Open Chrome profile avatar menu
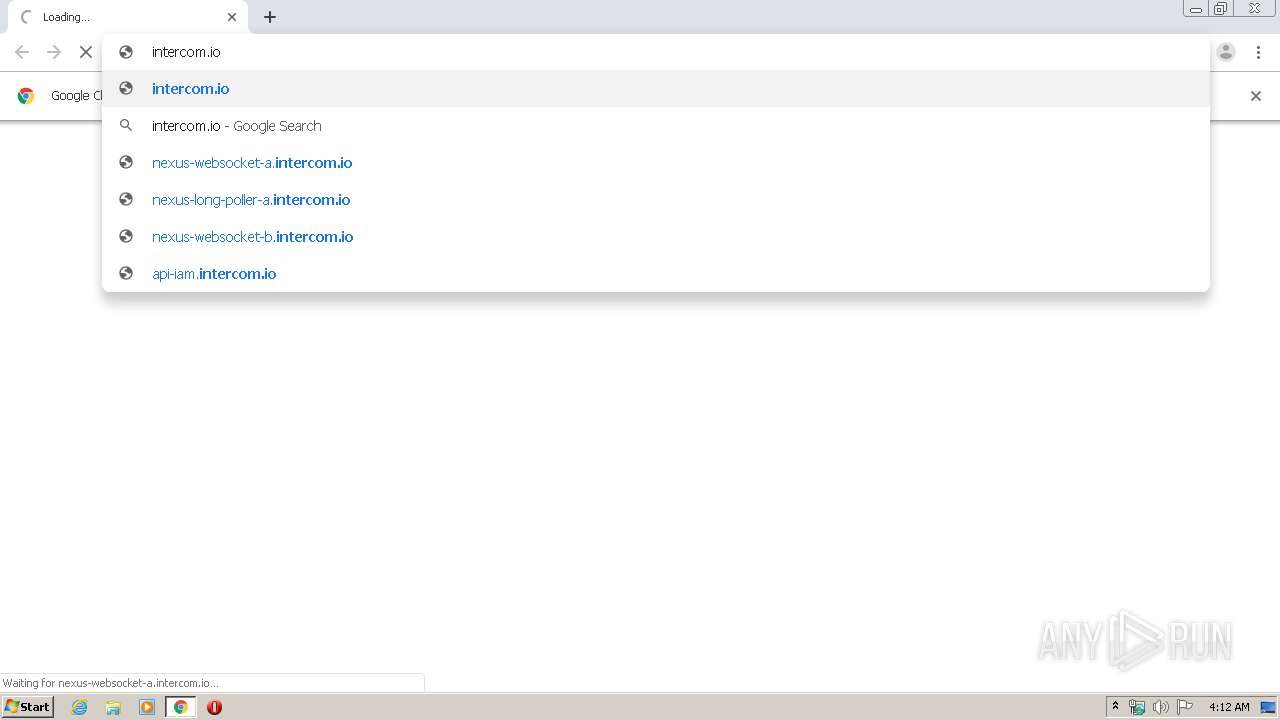The height and width of the screenshot is (720, 1280). (x=1226, y=52)
